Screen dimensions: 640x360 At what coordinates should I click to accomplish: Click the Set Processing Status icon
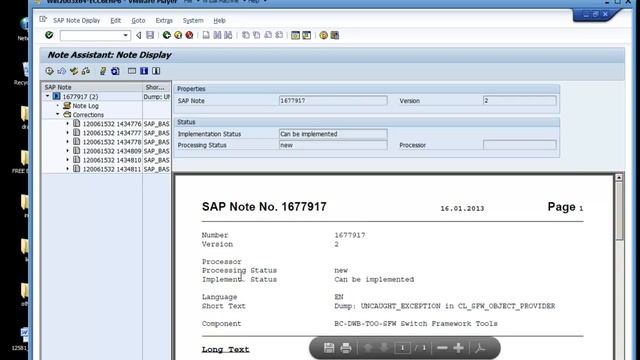(x=74, y=71)
